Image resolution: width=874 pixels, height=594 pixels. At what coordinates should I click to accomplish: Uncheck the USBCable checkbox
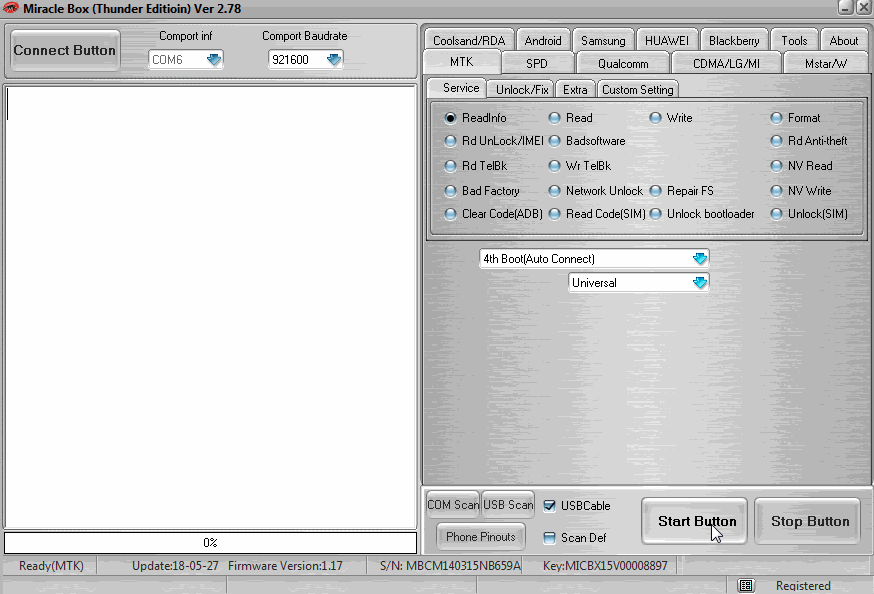[550, 505]
